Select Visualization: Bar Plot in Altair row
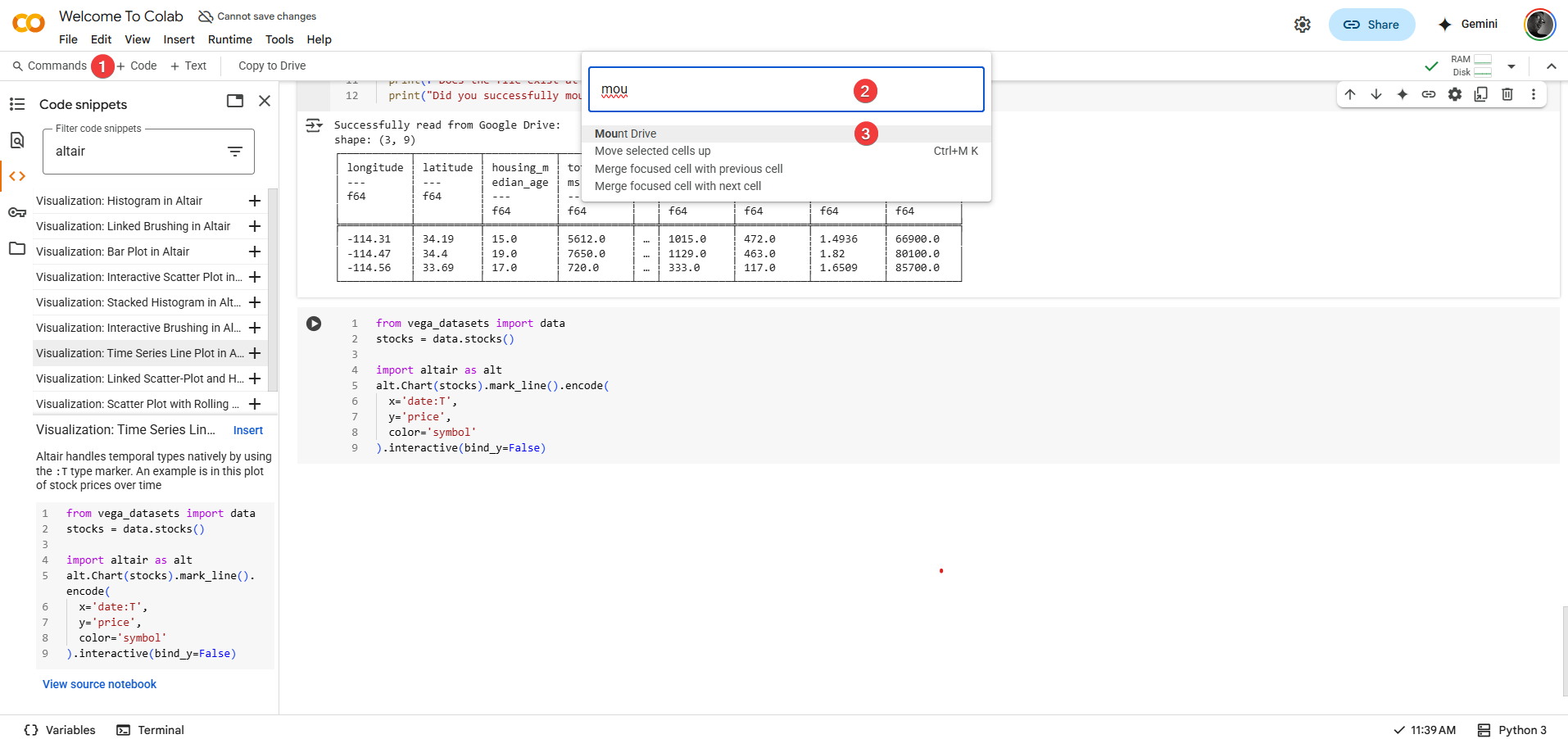This screenshot has height=739, width=1568. [x=148, y=252]
